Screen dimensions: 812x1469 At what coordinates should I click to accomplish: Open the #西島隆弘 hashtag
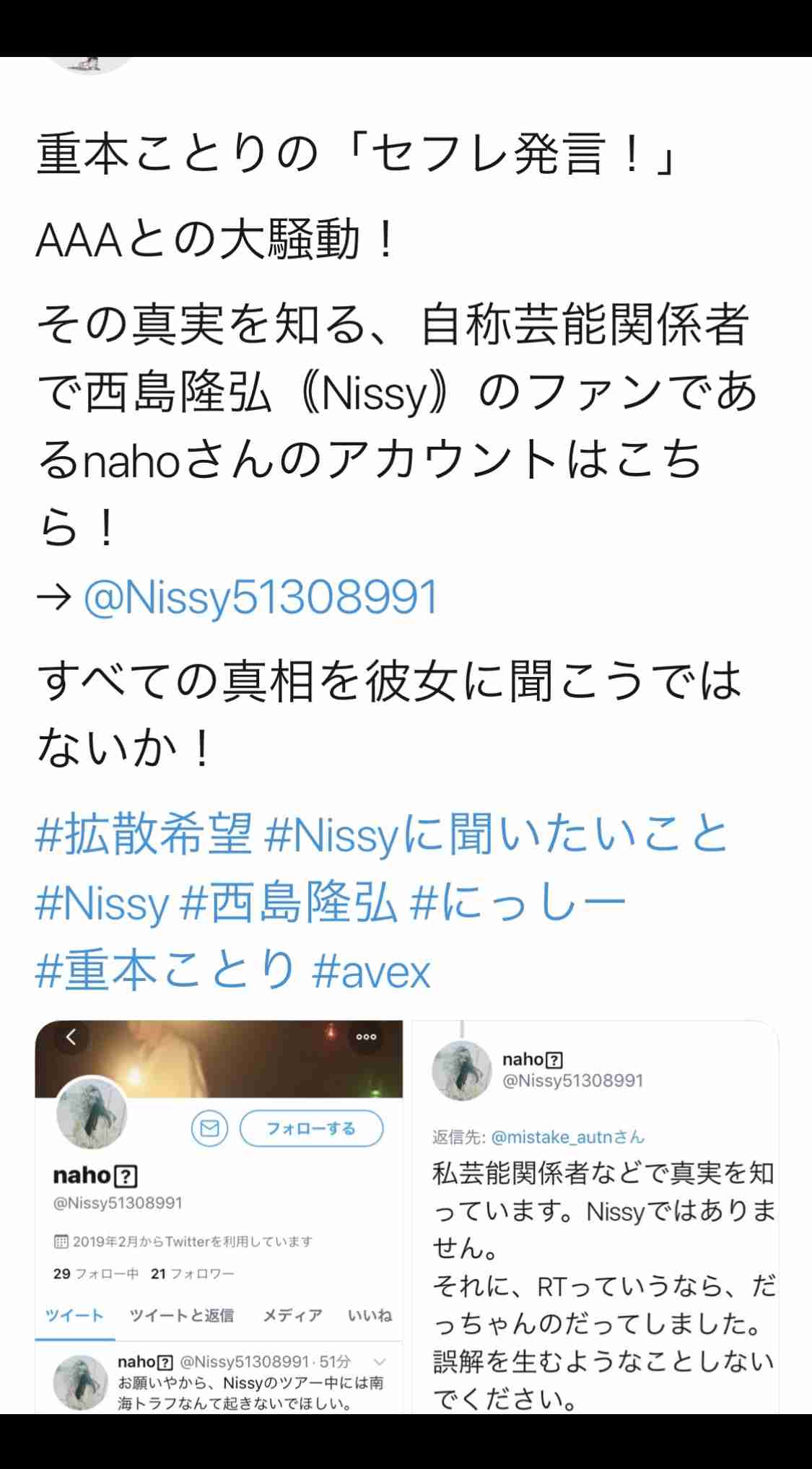(x=288, y=903)
